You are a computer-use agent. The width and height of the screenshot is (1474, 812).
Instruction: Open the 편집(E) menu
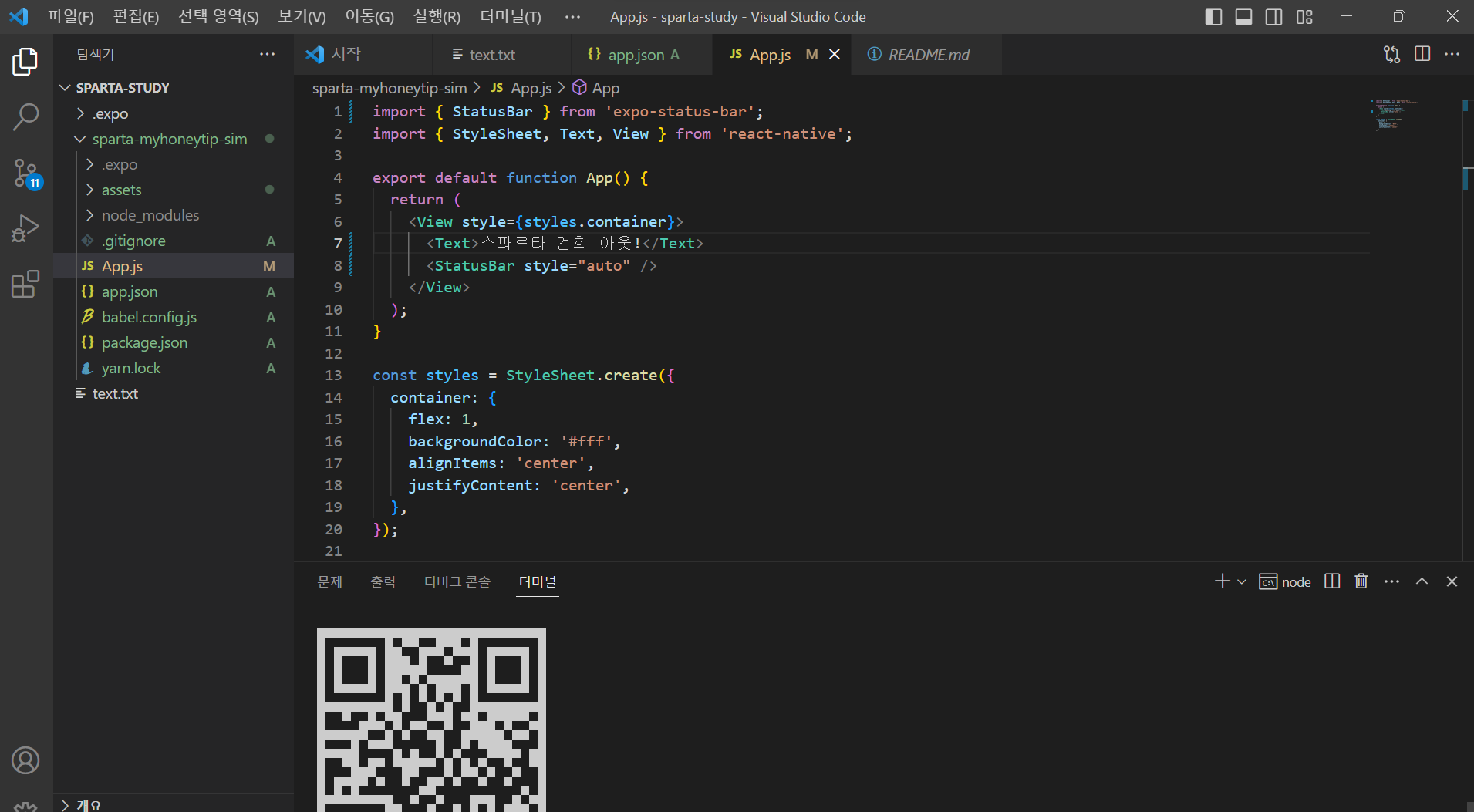pyautogui.click(x=136, y=17)
